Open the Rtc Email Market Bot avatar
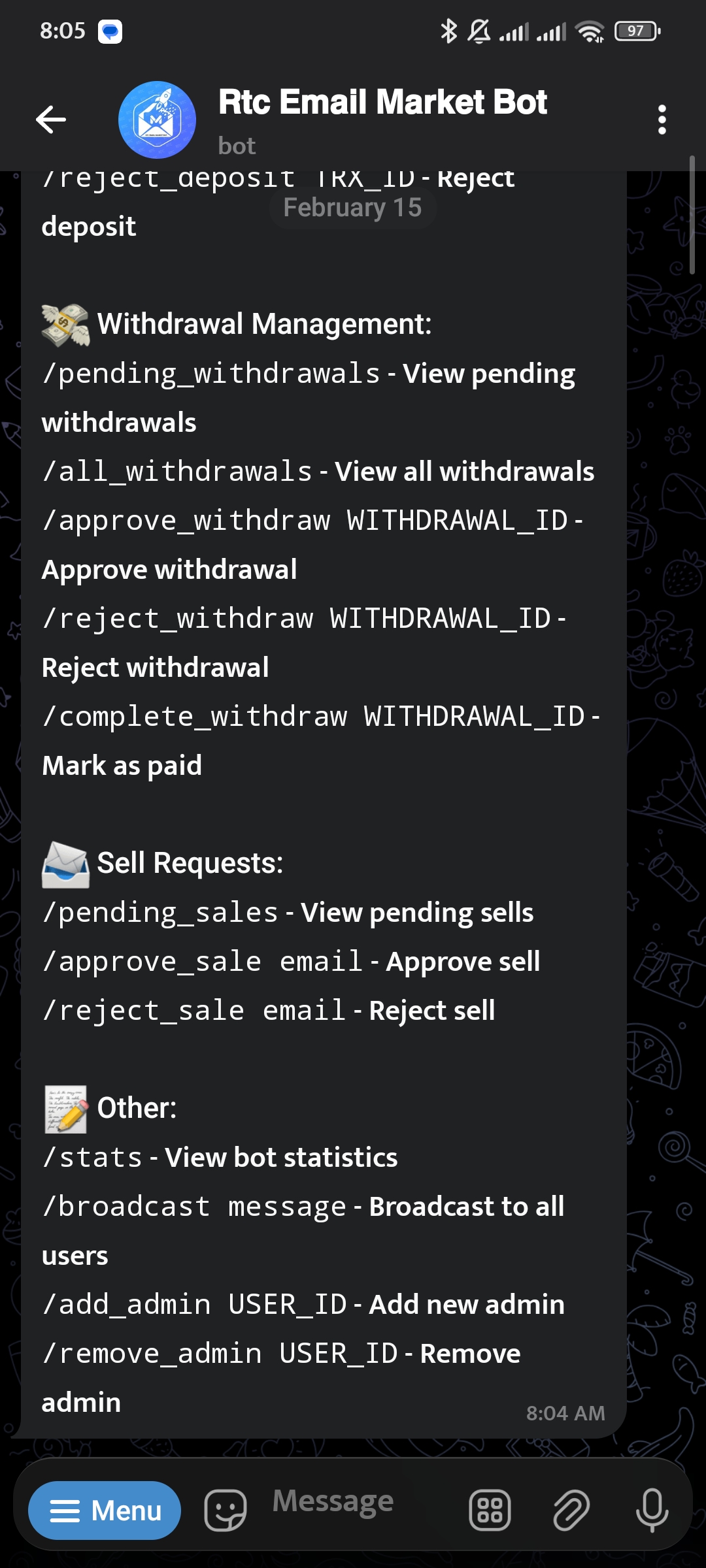The height and width of the screenshot is (1568, 706). click(157, 120)
